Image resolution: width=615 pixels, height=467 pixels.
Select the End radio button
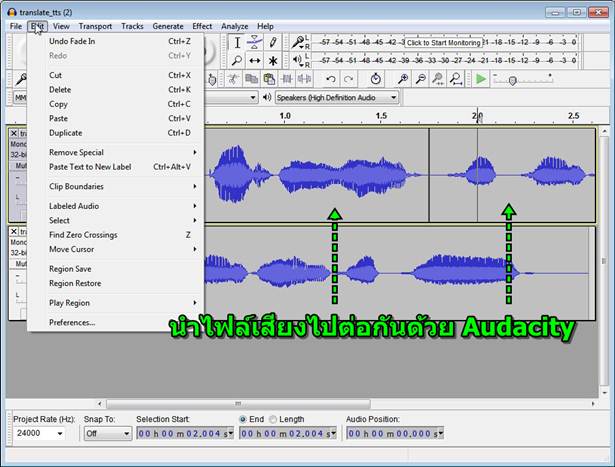pos(243,419)
